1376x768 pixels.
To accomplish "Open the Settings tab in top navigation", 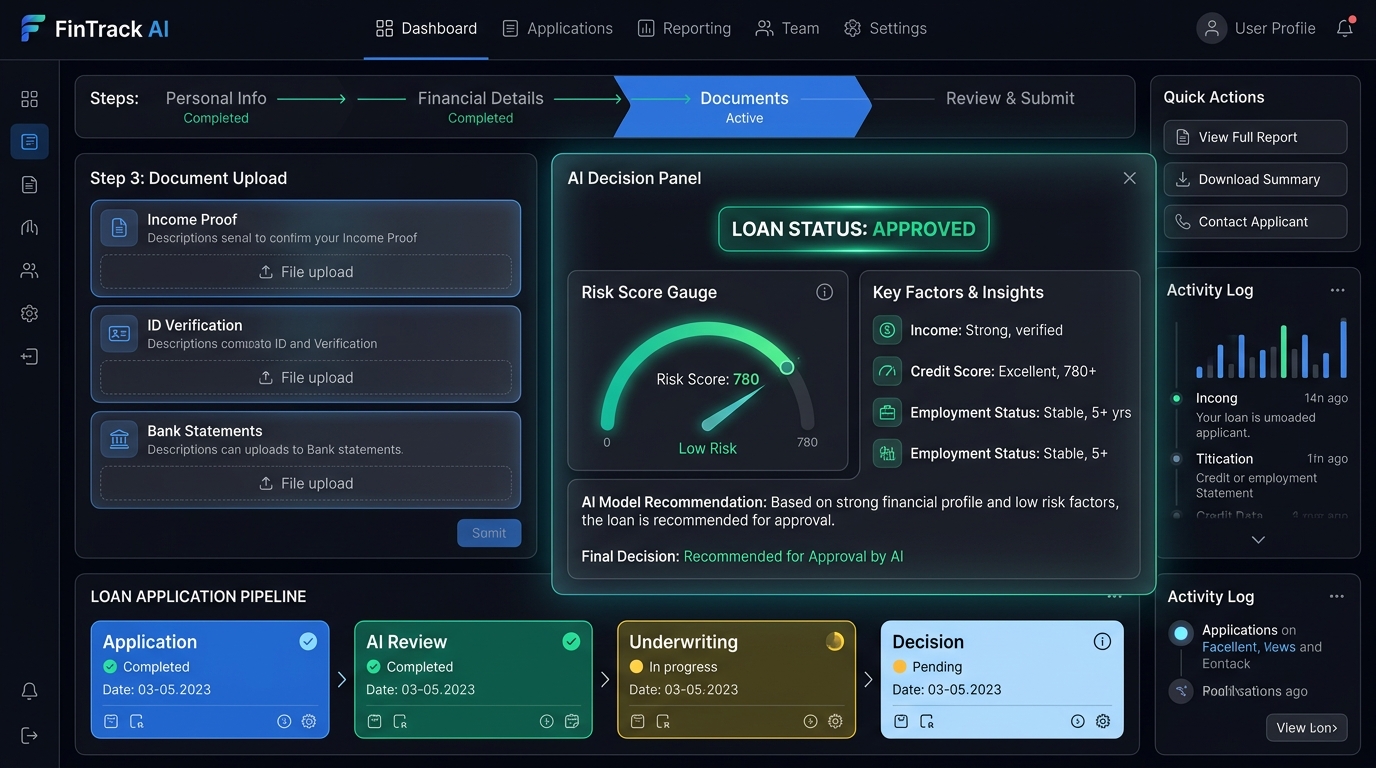I will coord(885,28).
